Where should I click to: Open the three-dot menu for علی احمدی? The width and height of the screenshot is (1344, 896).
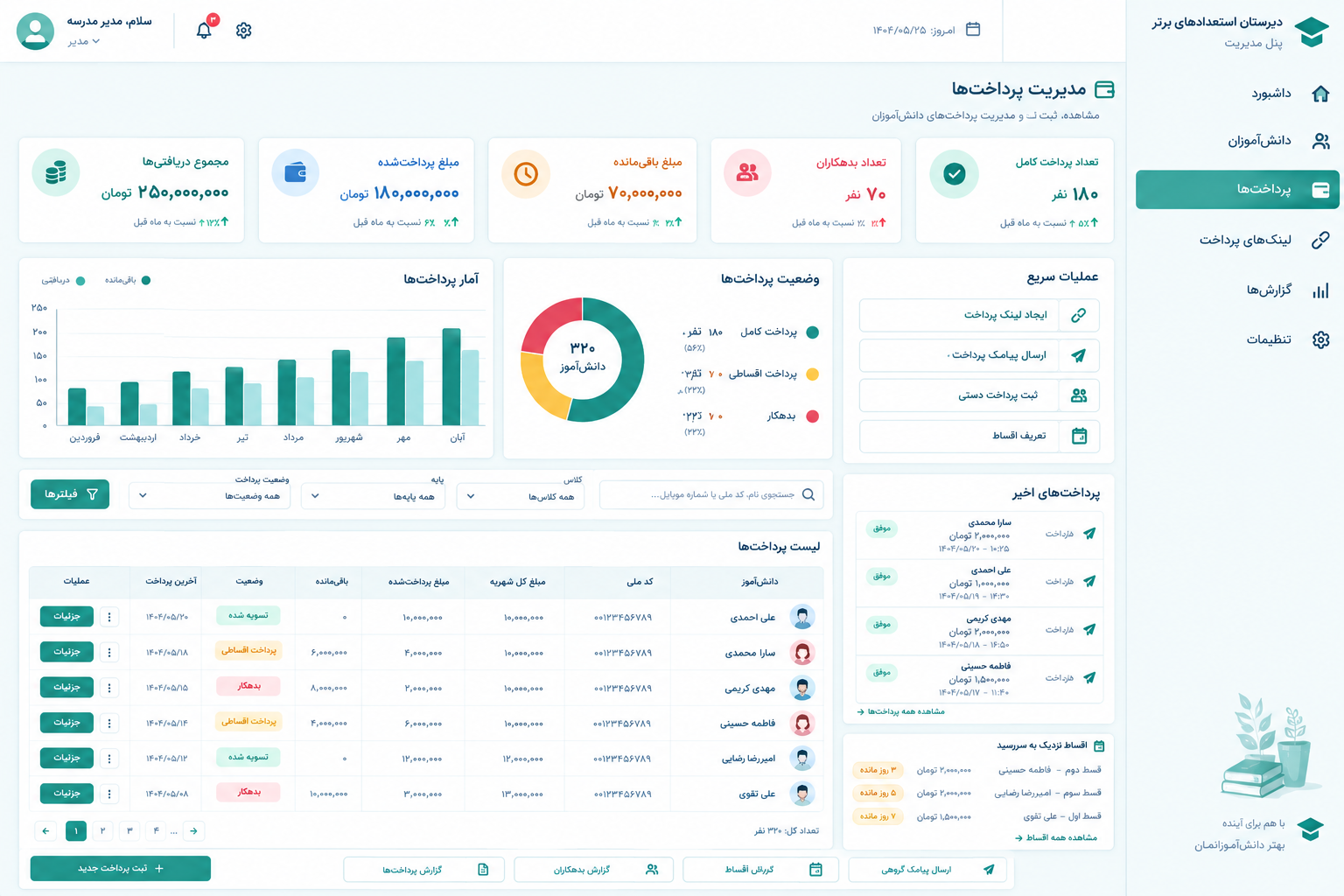[x=109, y=617]
